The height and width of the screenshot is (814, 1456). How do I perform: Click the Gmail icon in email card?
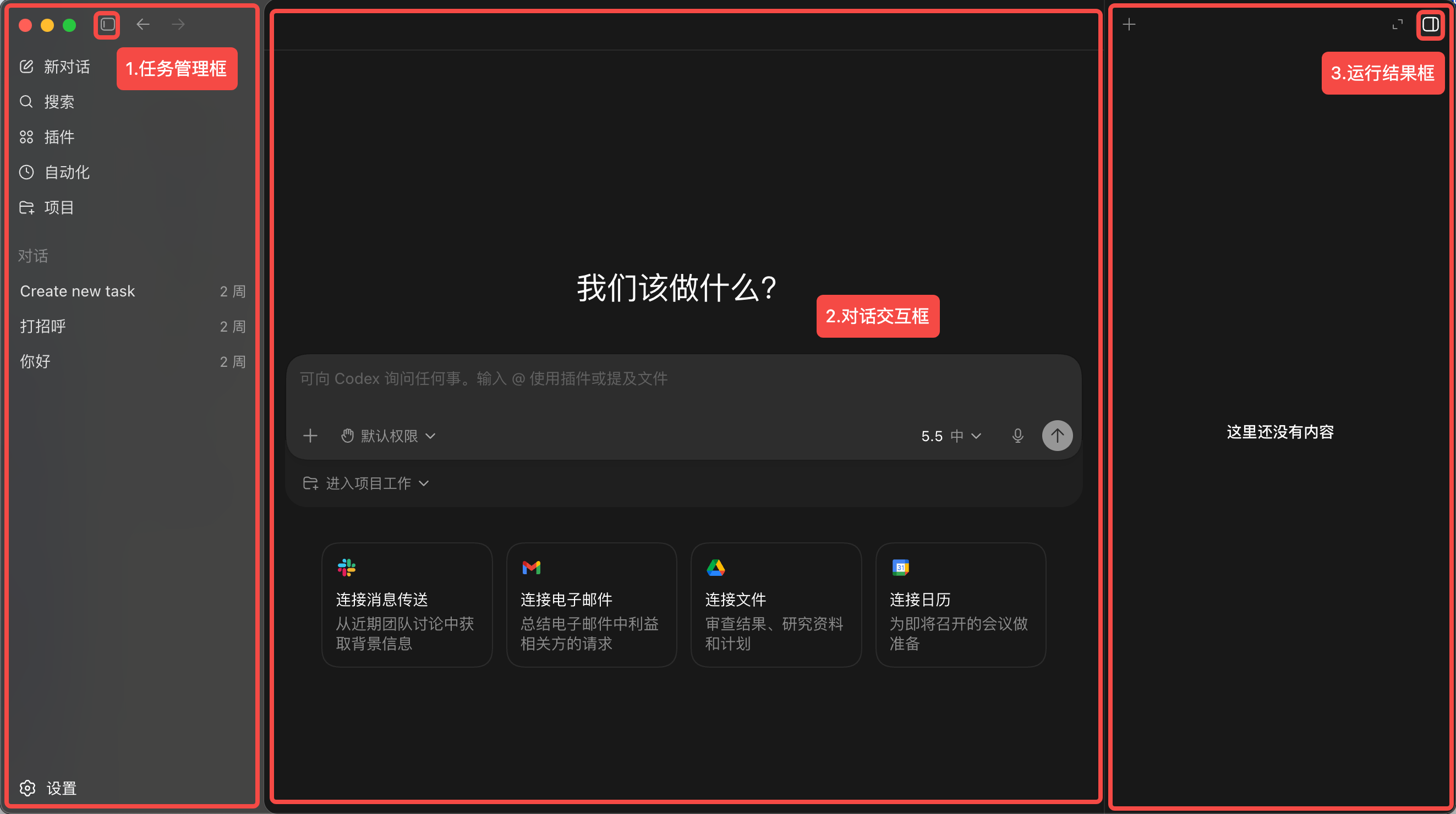pyautogui.click(x=532, y=567)
